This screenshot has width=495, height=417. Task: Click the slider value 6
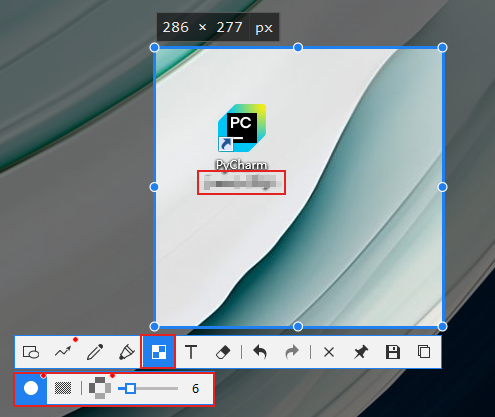(195, 389)
